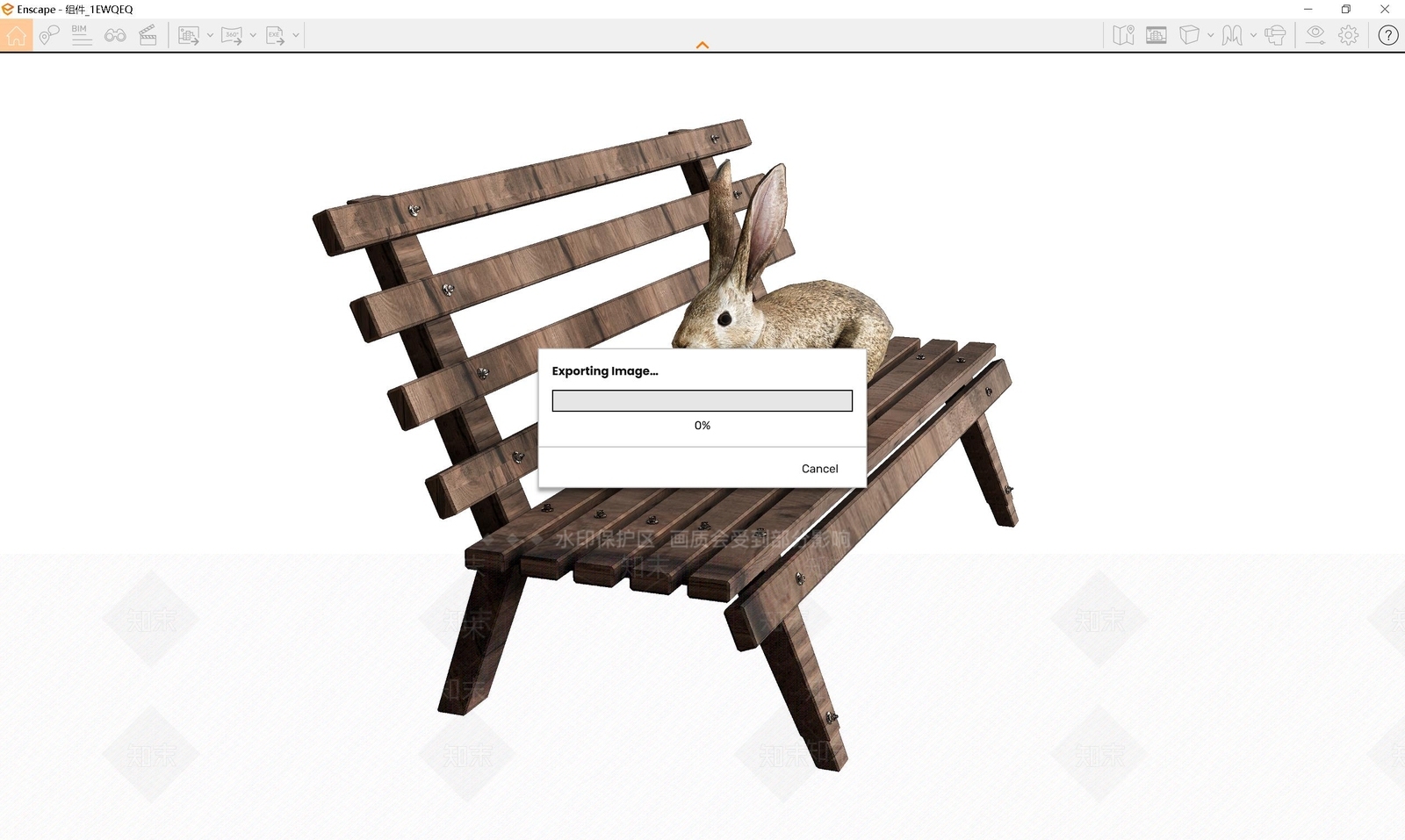Expand the EXE export dropdown arrow
The width and height of the screenshot is (1405, 840).
(x=296, y=36)
